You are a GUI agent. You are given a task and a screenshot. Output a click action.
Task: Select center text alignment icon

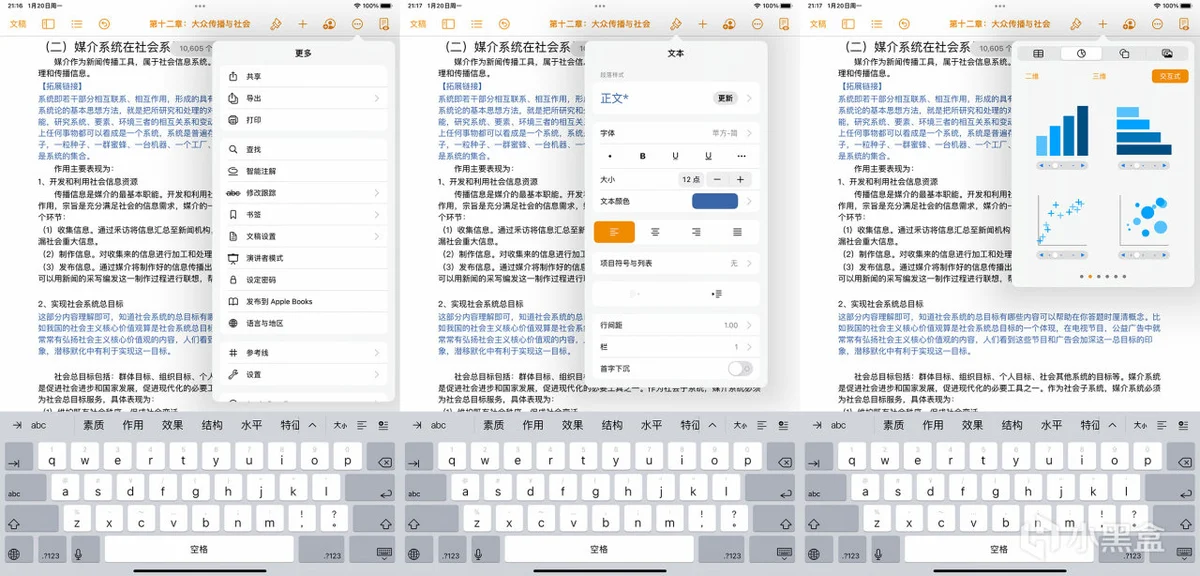tap(655, 232)
